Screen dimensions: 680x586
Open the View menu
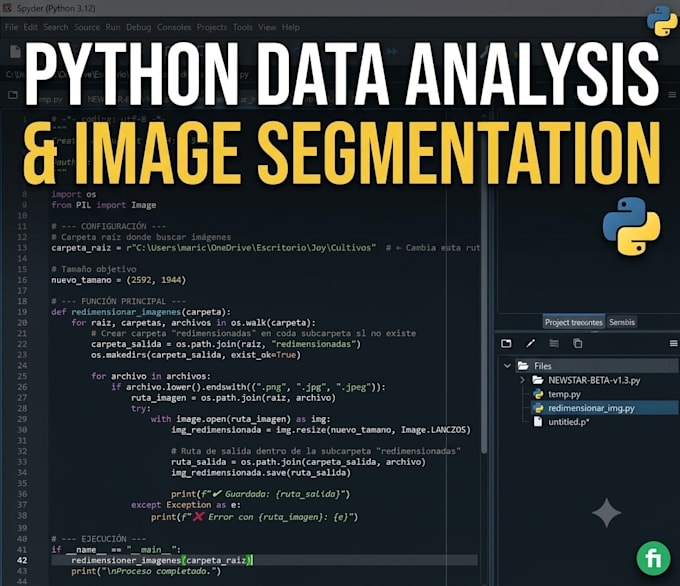tap(267, 27)
